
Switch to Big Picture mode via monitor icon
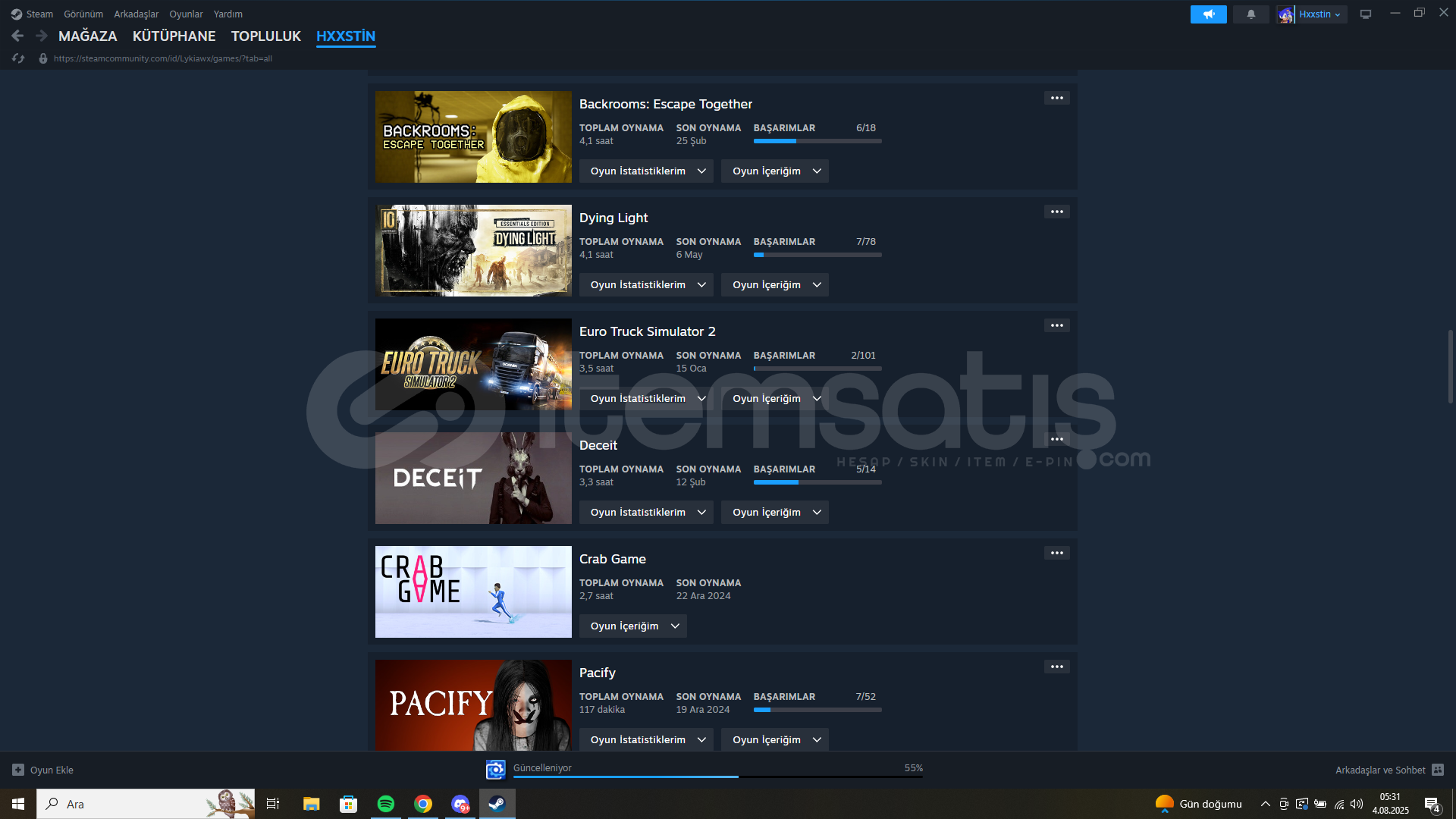[1366, 14]
